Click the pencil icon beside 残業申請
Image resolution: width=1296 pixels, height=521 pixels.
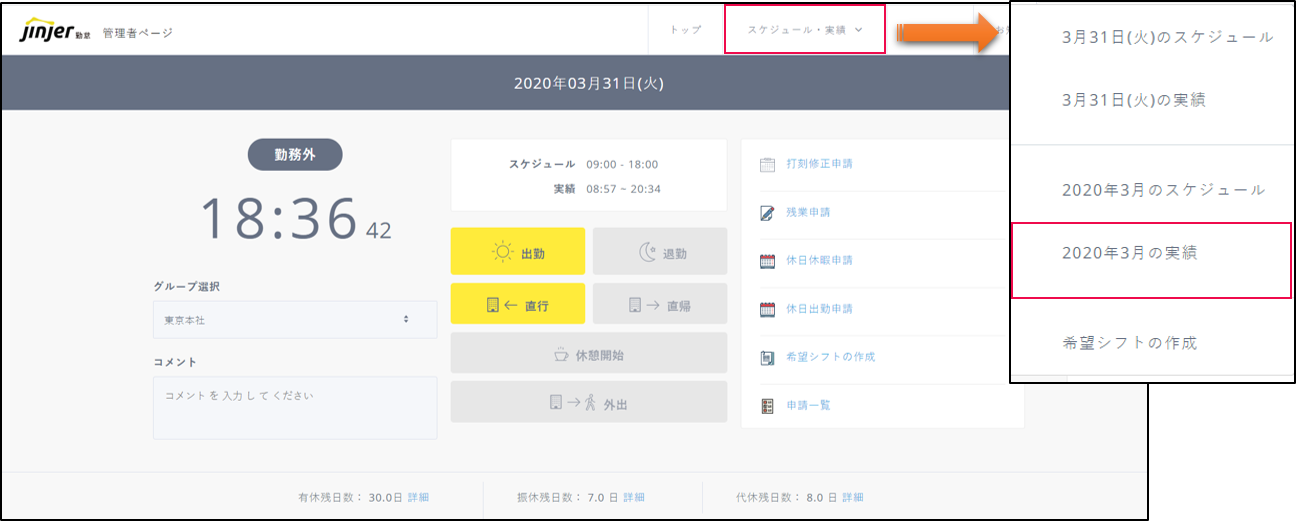click(767, 212)
